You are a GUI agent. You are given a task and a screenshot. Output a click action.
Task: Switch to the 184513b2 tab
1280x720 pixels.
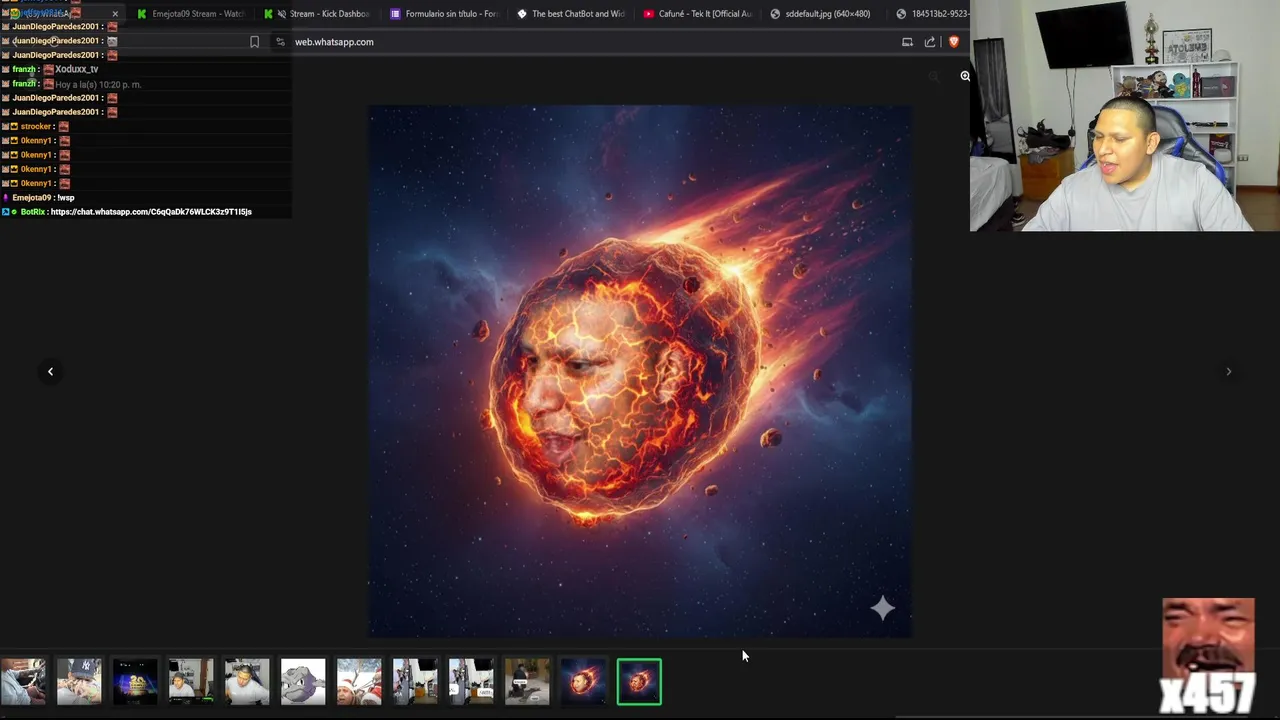click(933, 14)
